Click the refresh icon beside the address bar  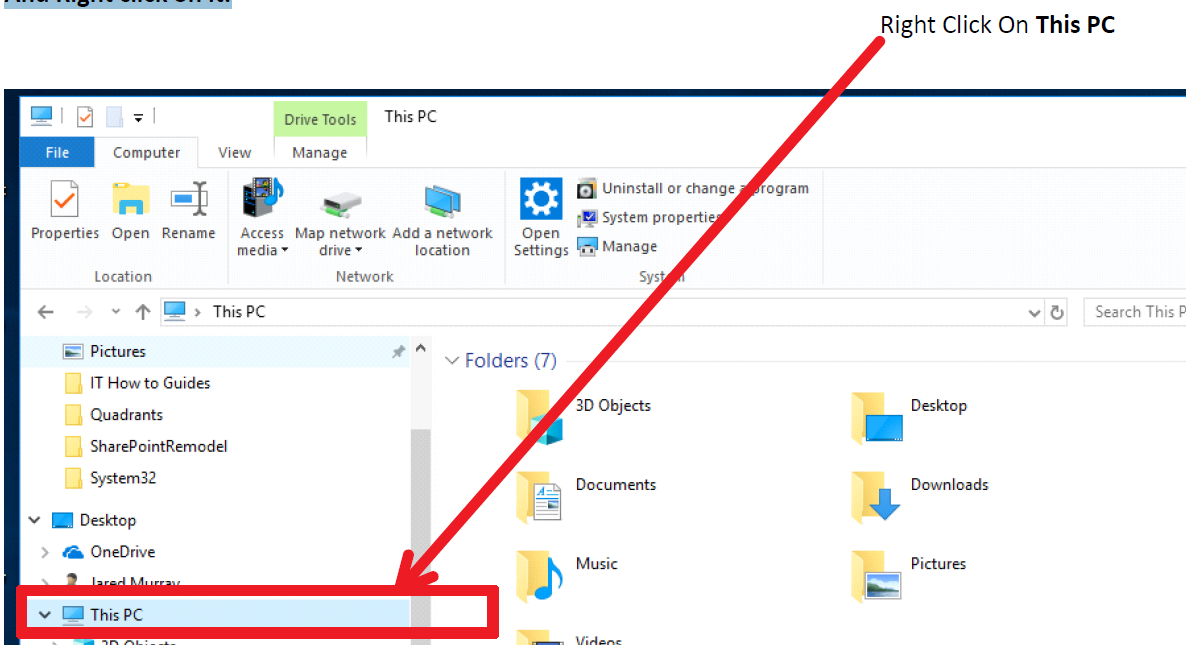[x=1058, y=311]
